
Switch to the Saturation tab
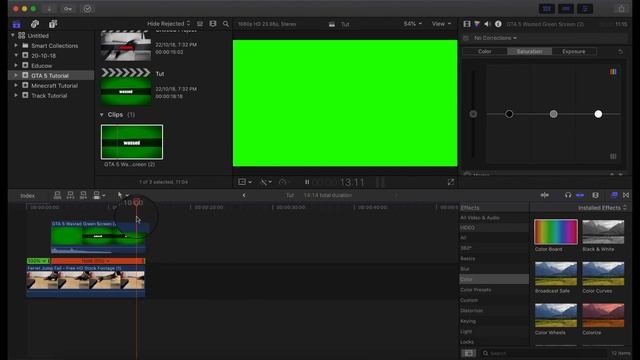pos(529,51)
